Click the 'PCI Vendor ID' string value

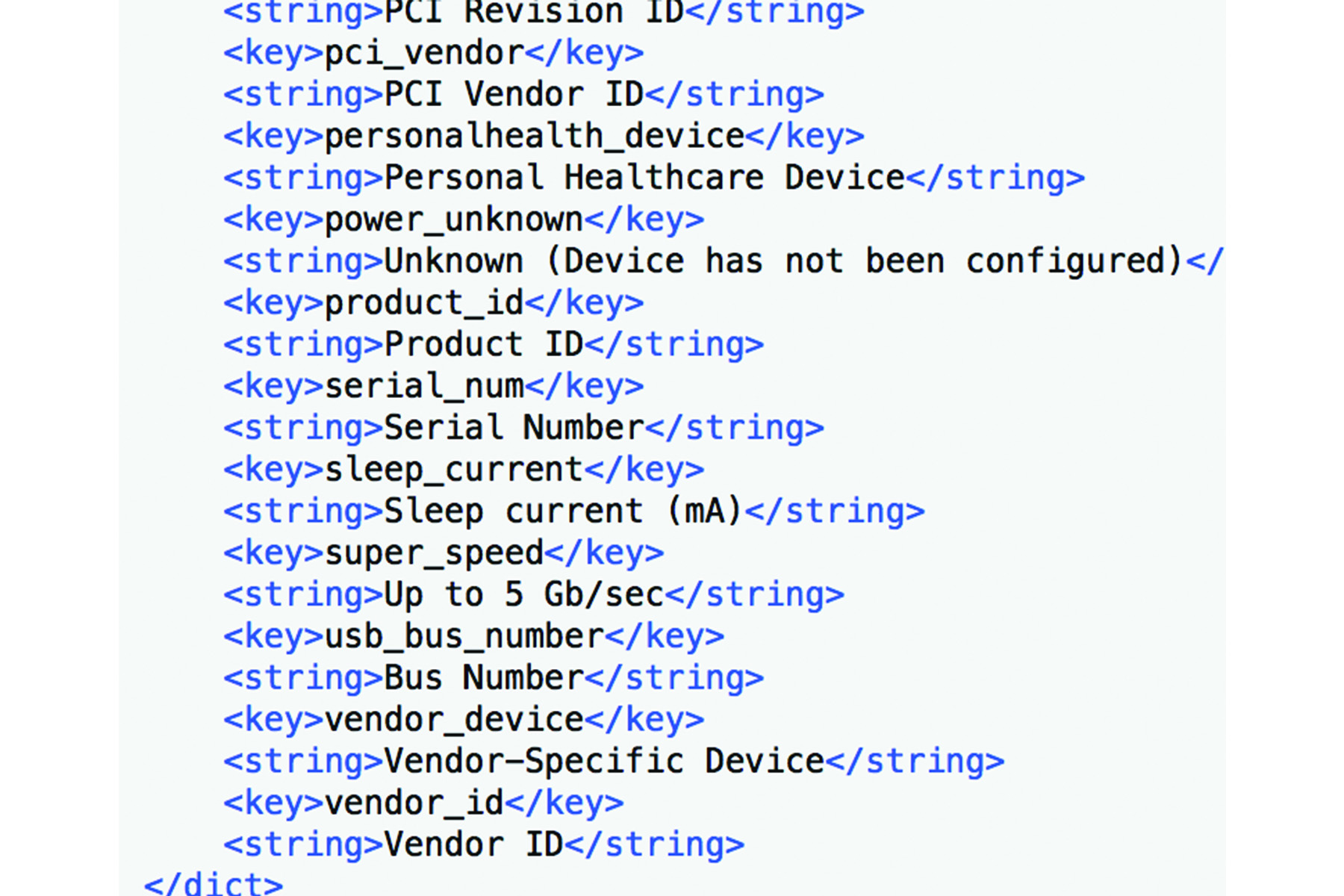click(514, 95)
